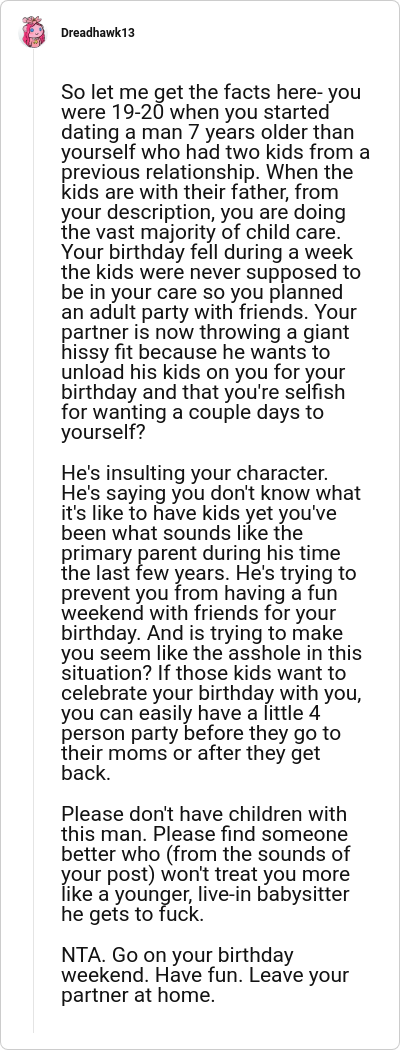Screen dimensions: 400x1050
Task: Click the line 'weekend. Have fun. Leave your'
Action: pos(205,975)
